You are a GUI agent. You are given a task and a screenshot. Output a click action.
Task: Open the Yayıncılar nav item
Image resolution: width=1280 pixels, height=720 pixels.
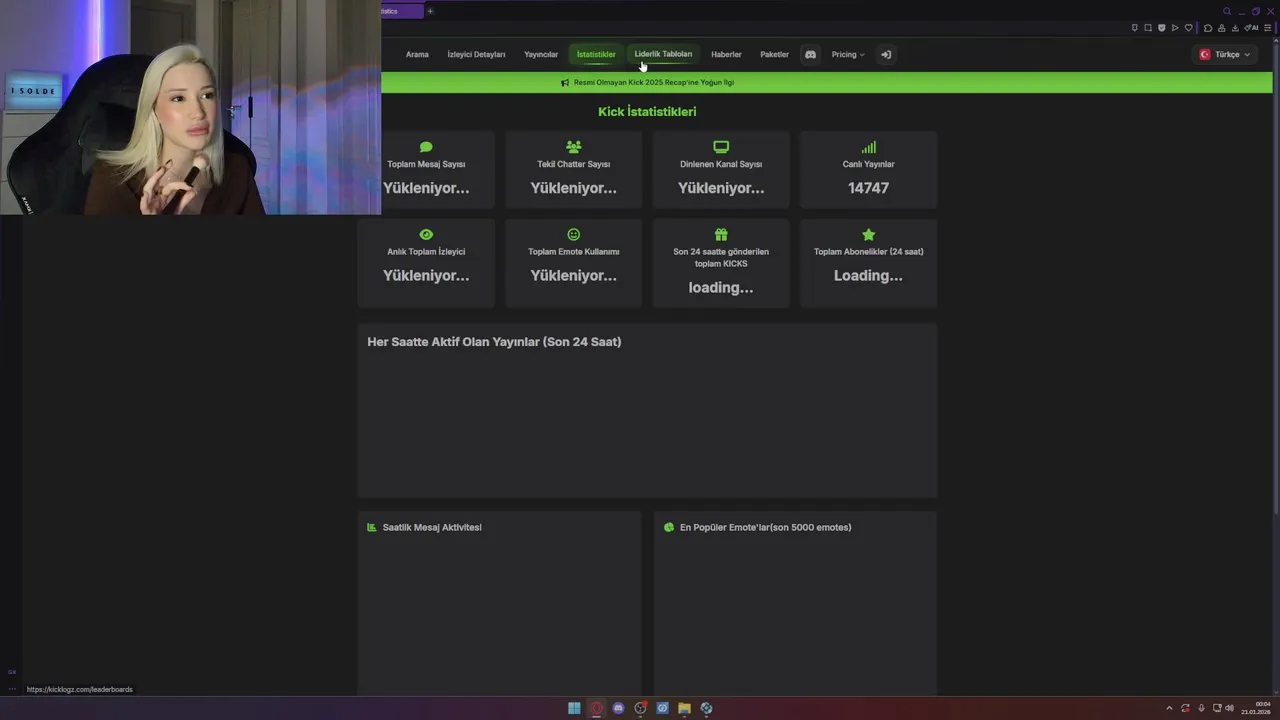pos(541,54)
